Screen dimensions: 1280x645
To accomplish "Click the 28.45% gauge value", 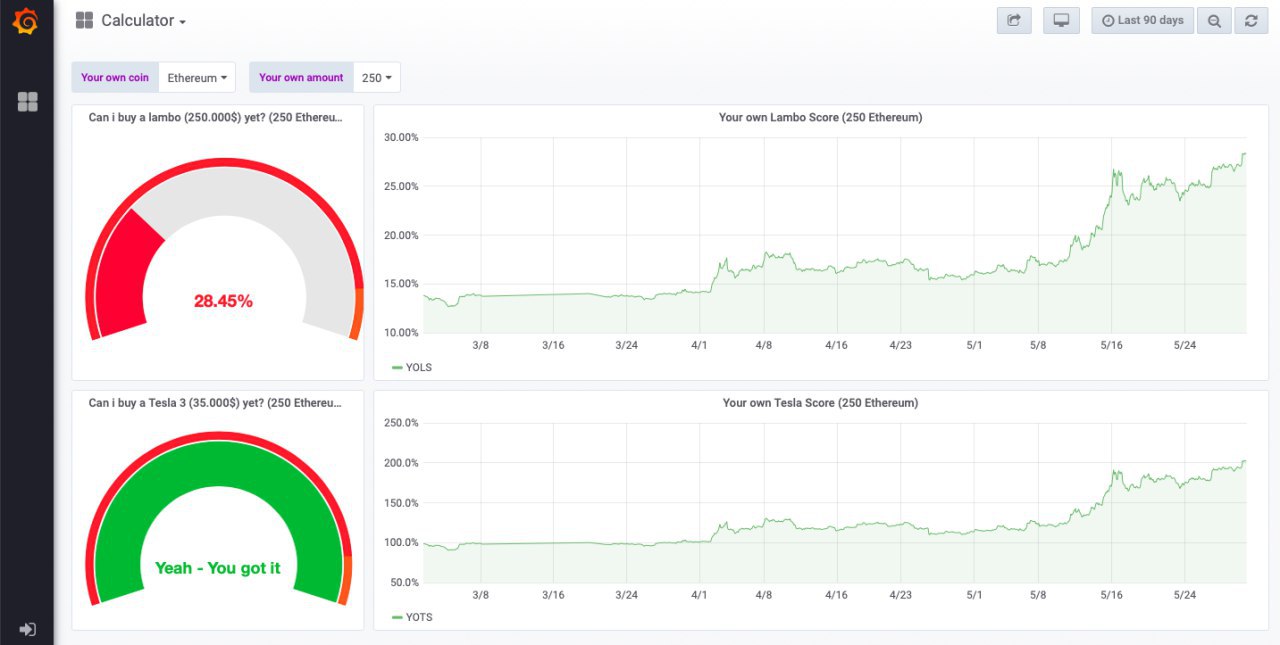I will 223,300.
